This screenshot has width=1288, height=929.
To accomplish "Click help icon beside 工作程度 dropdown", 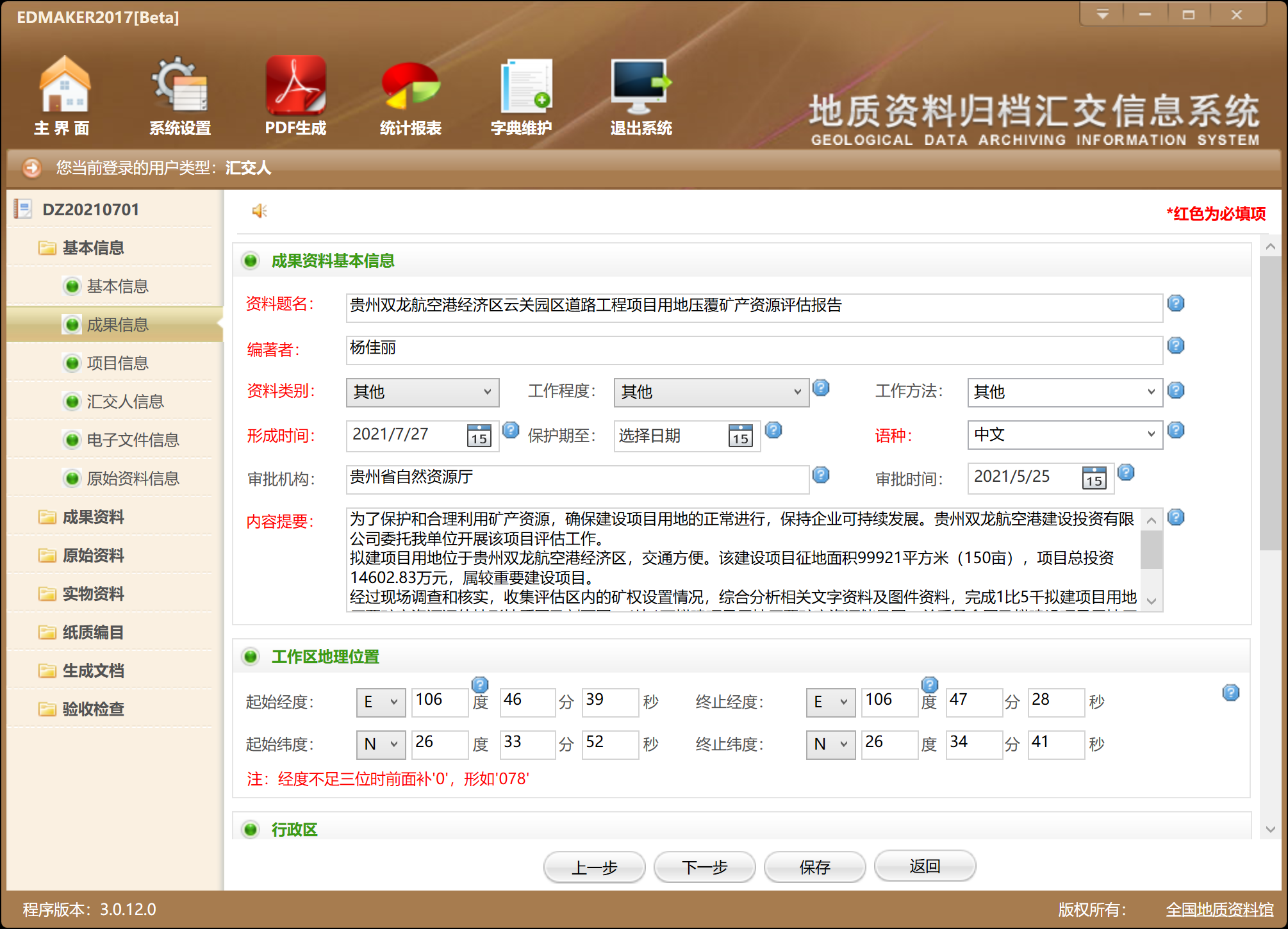I will tap(821, 388).
